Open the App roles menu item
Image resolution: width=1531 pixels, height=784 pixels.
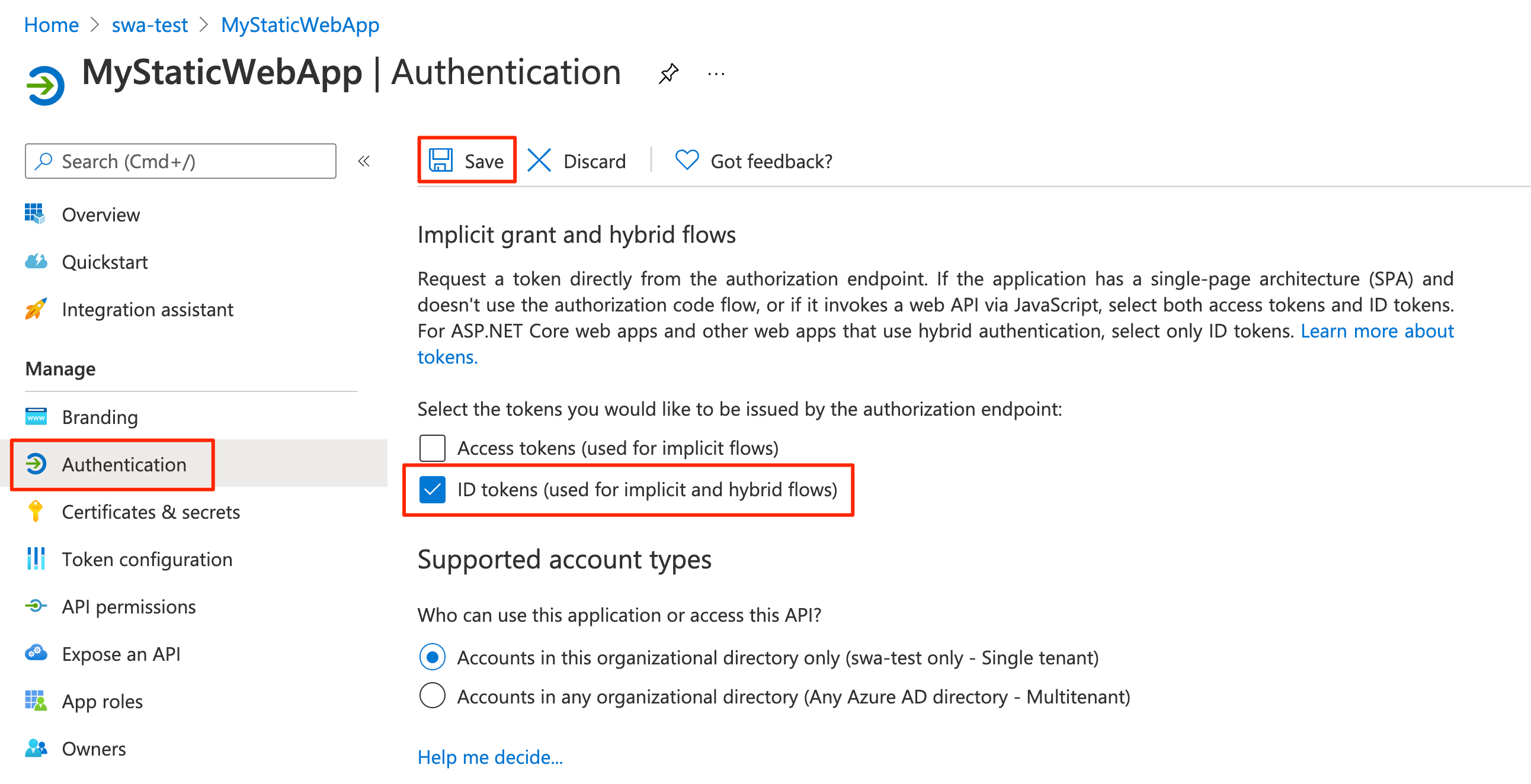[x=103, y=702]
